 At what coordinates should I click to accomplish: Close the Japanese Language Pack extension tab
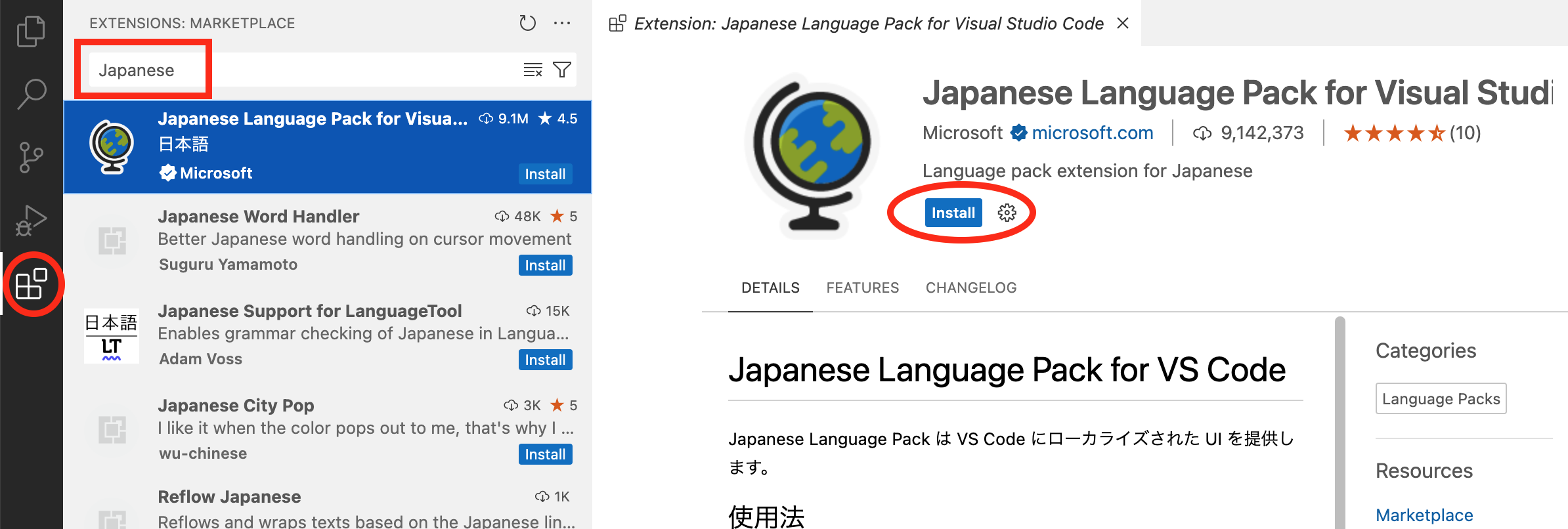(x=1123, y=23)
